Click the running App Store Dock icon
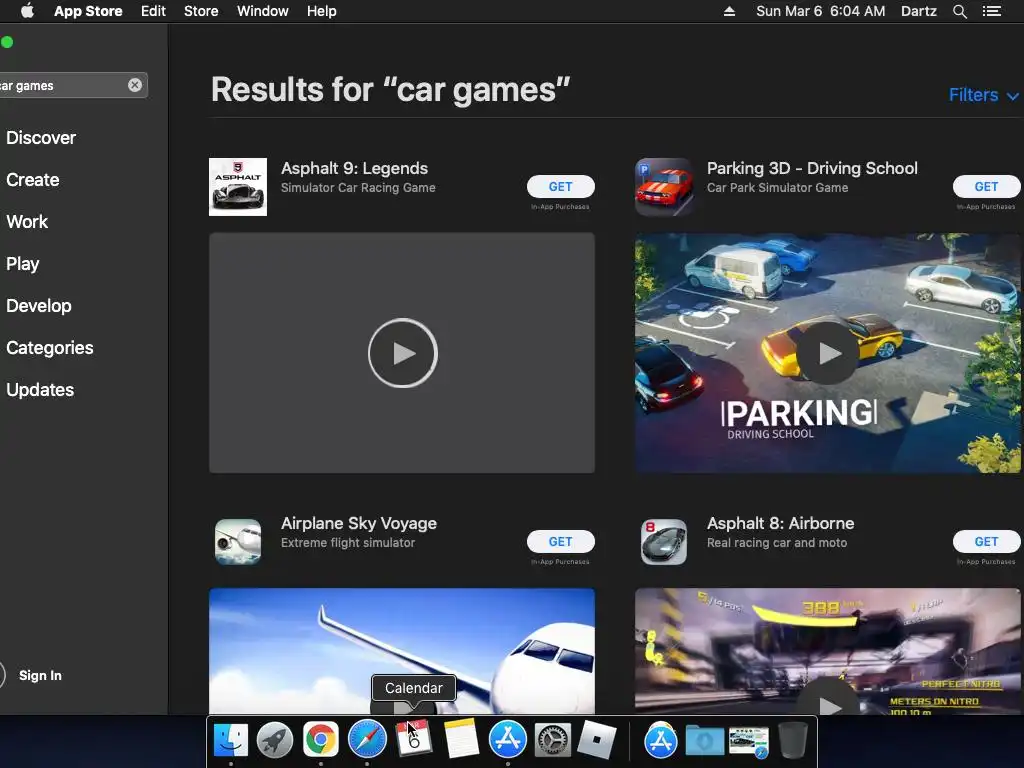The width and height of the screenshot is (1024, 768). (x=507, y=740)
